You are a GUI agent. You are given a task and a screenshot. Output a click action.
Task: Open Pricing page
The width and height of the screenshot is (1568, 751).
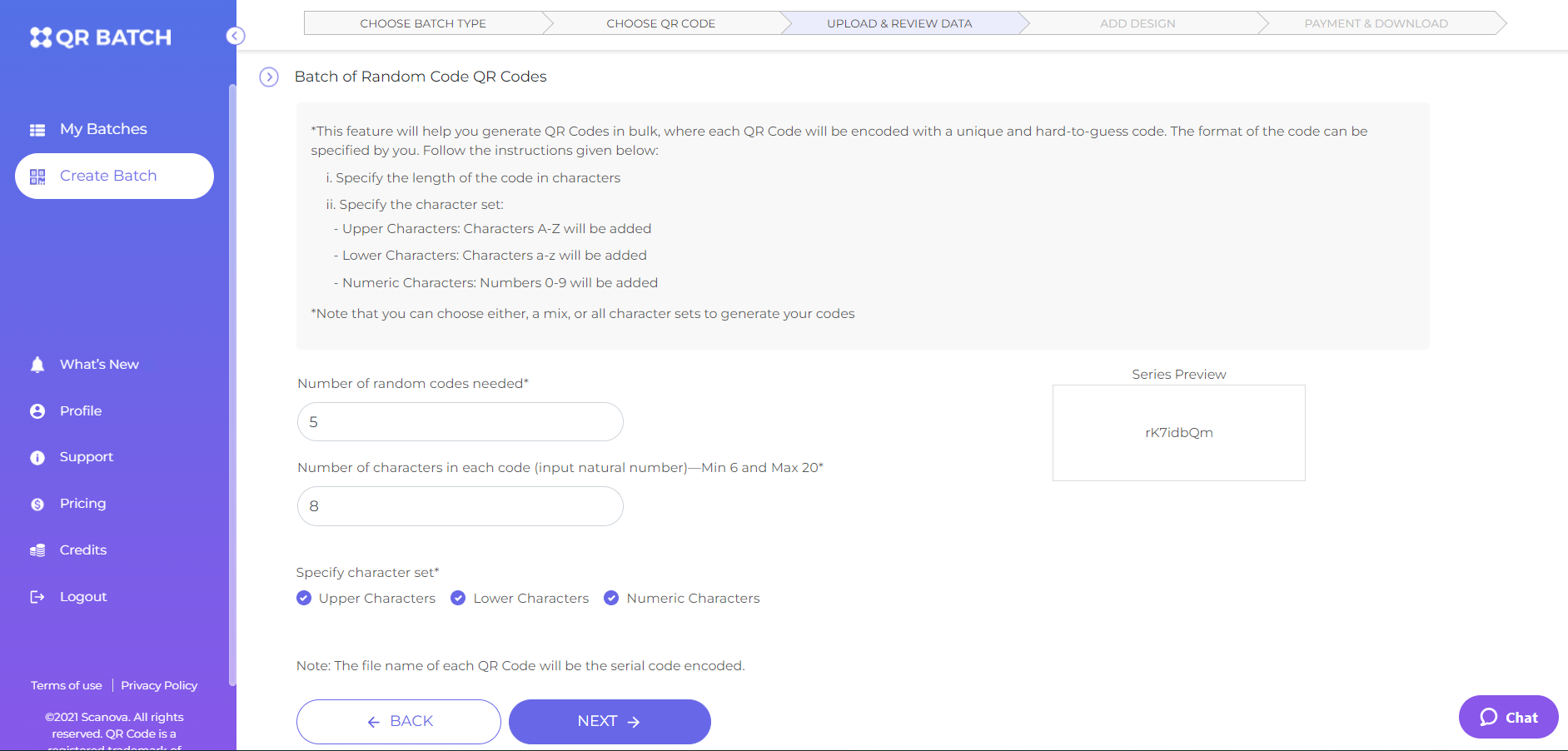[82, 504]
